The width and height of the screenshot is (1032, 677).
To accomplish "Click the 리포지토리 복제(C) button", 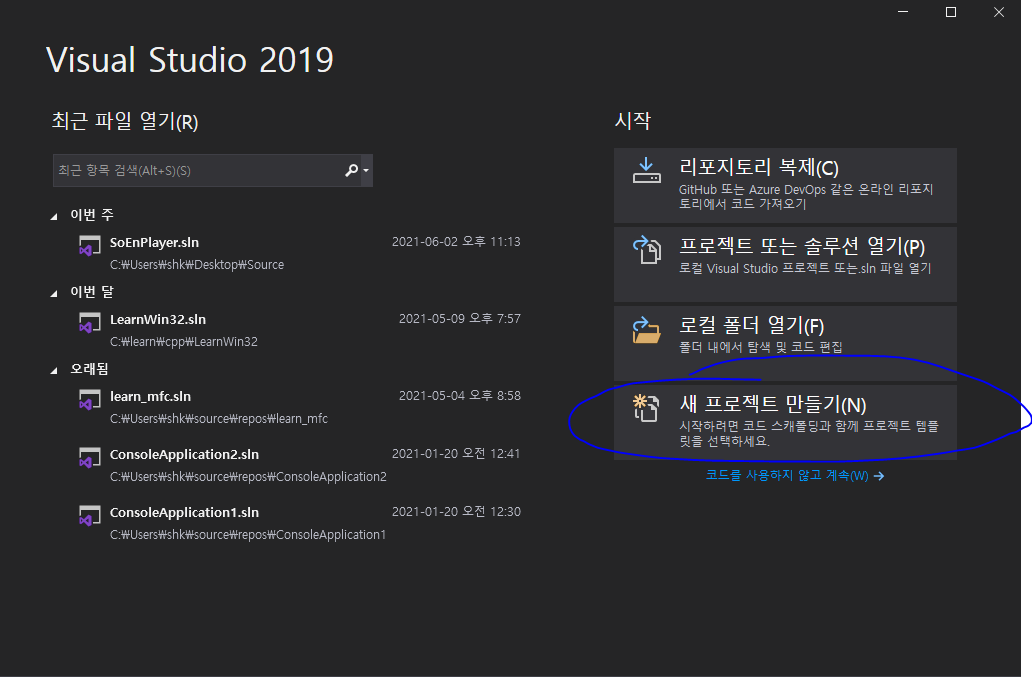I will [785, 186].
